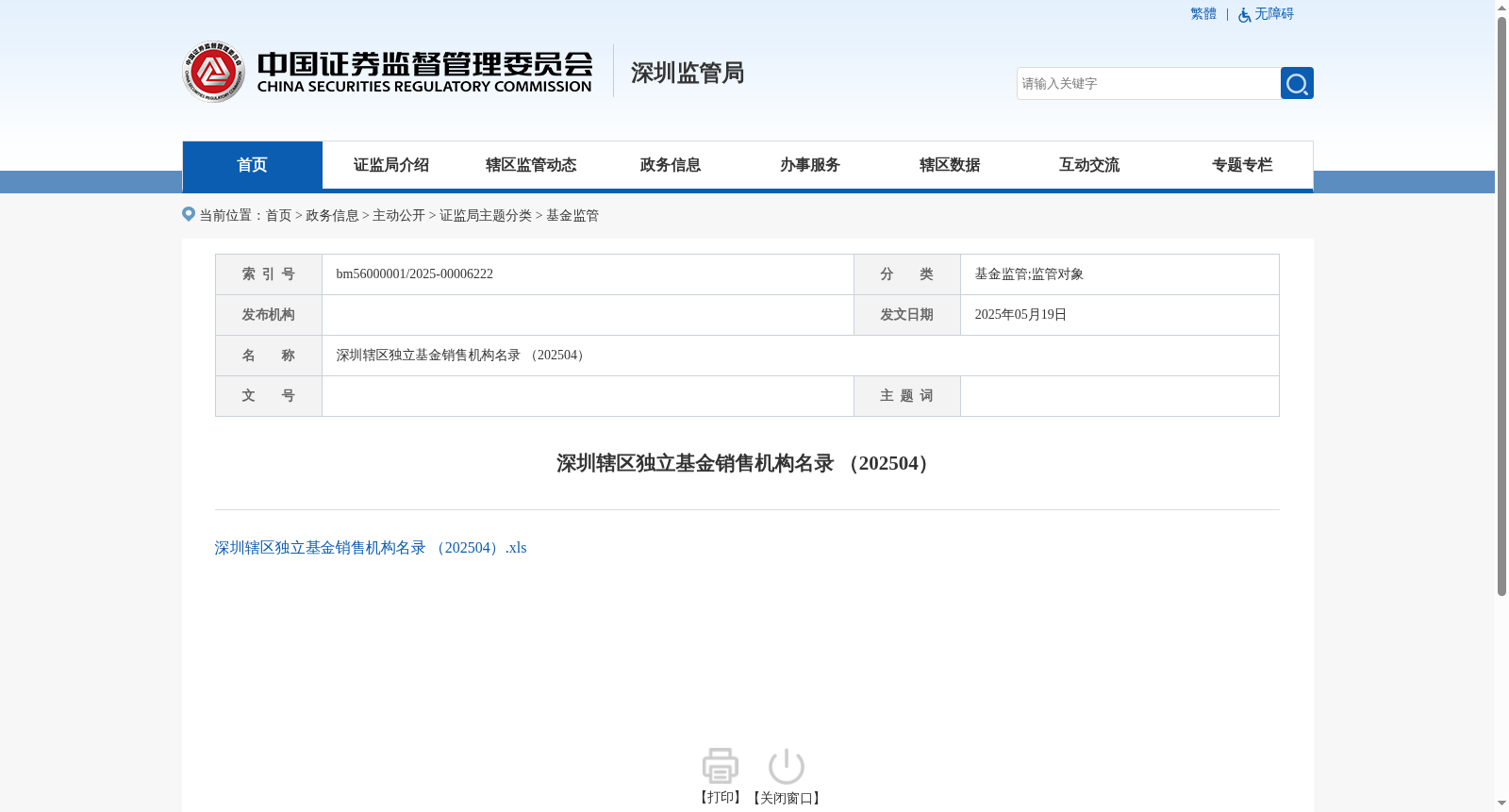This screenshot has height=812, width=1509.
Task: Open the 政务信息 menu item
Action: (x=671, y=165)
